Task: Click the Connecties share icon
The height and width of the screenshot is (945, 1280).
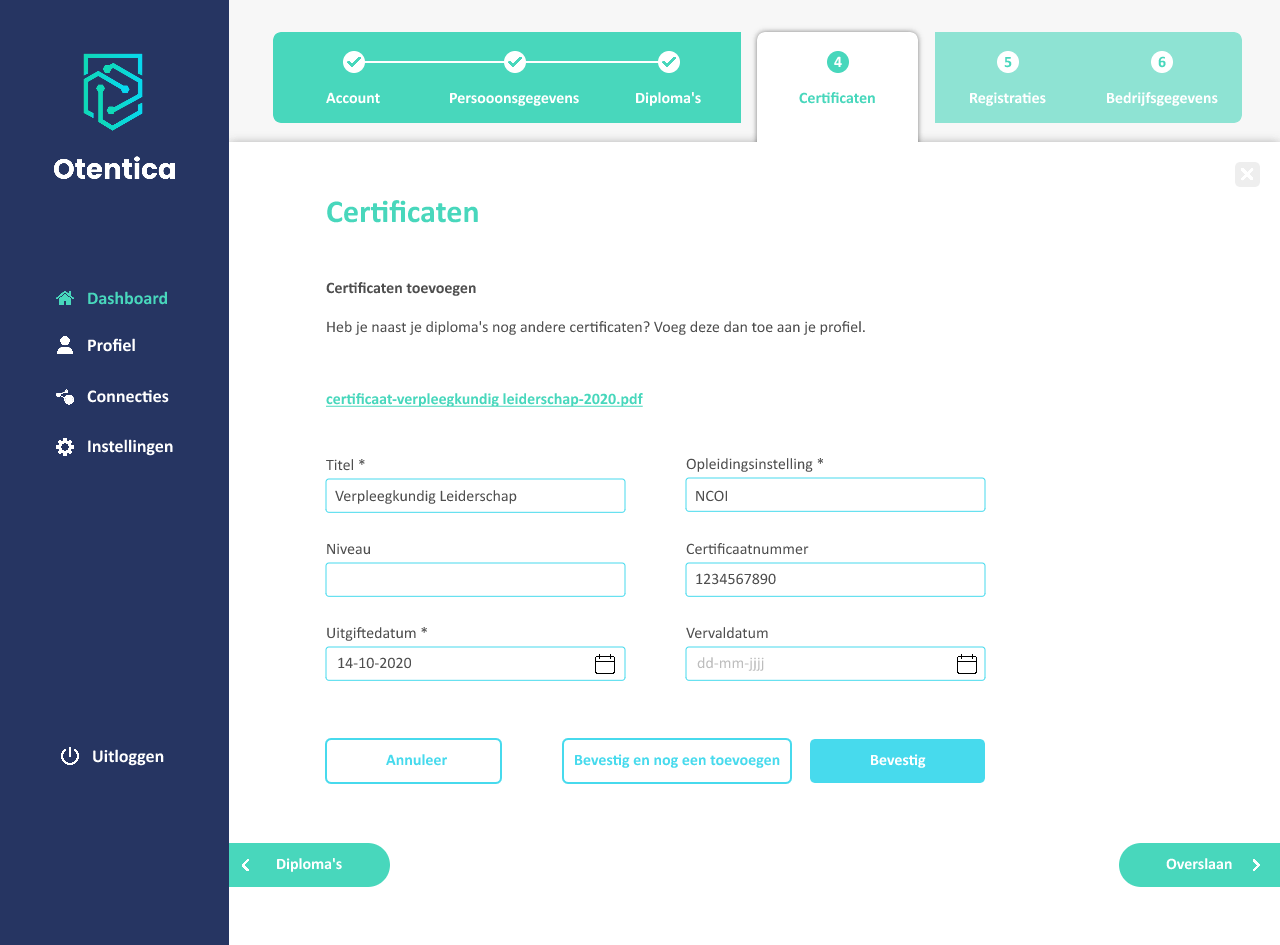Action: 65,396
